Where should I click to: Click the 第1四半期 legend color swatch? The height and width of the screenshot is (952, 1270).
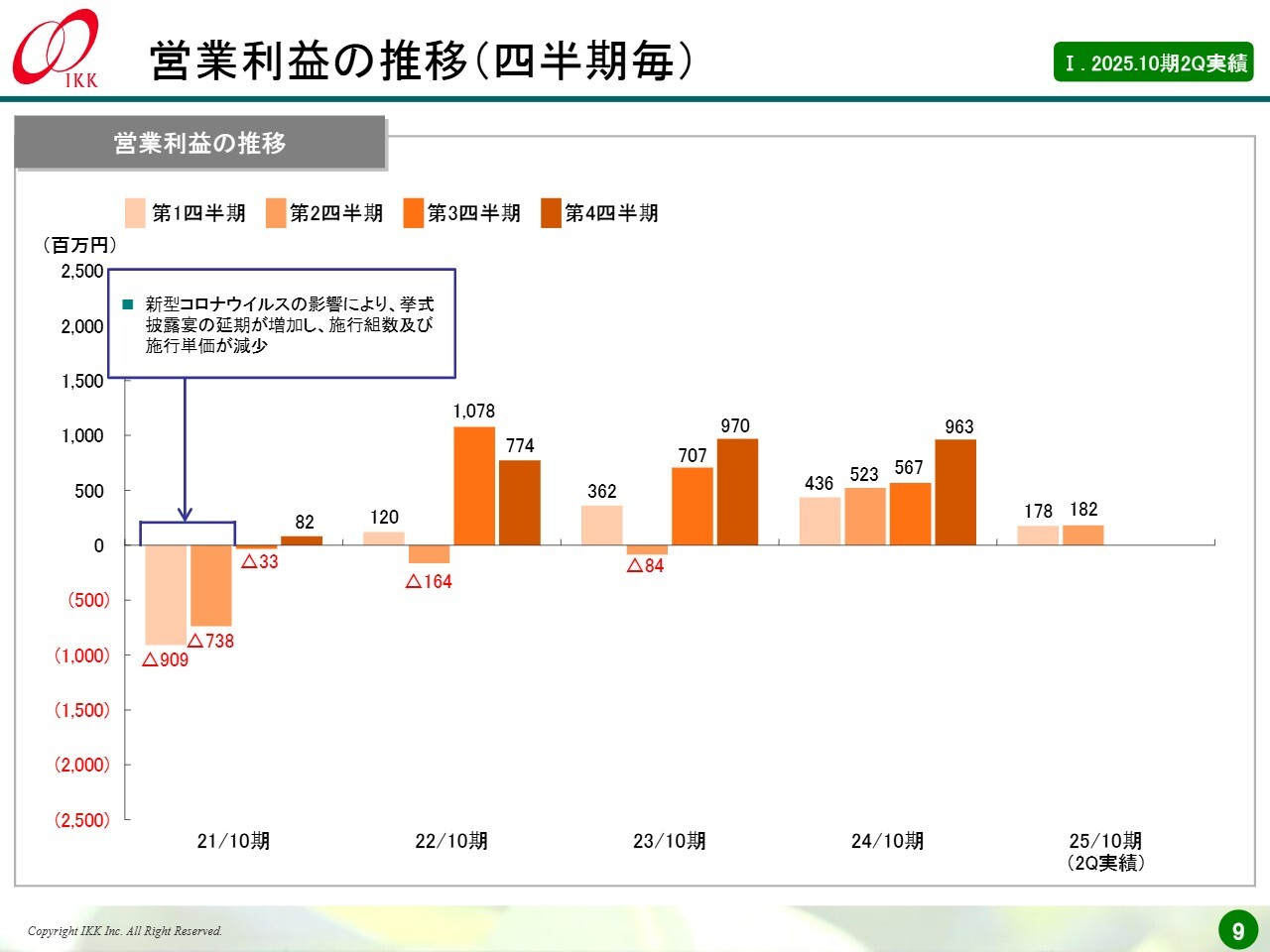click(x=135, y=213)
